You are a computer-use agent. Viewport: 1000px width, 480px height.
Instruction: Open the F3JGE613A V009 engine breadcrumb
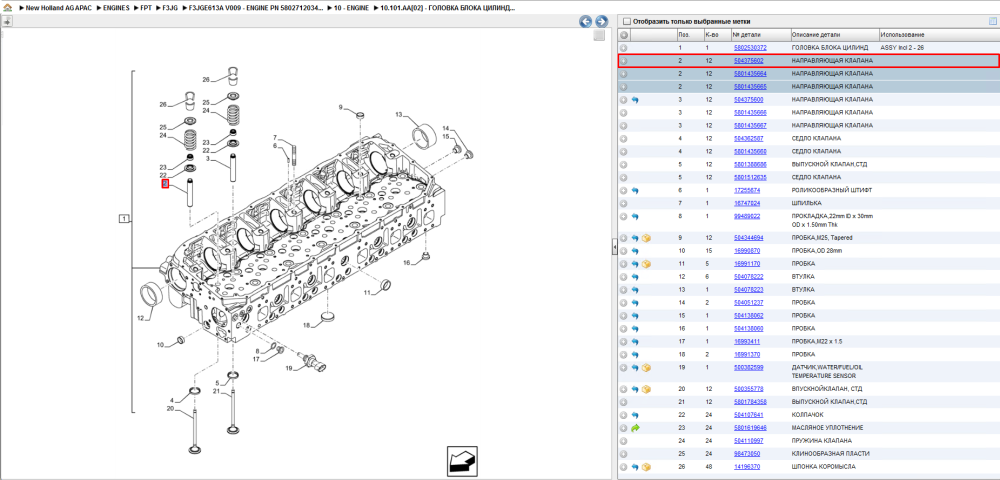(x=257, y=8)
